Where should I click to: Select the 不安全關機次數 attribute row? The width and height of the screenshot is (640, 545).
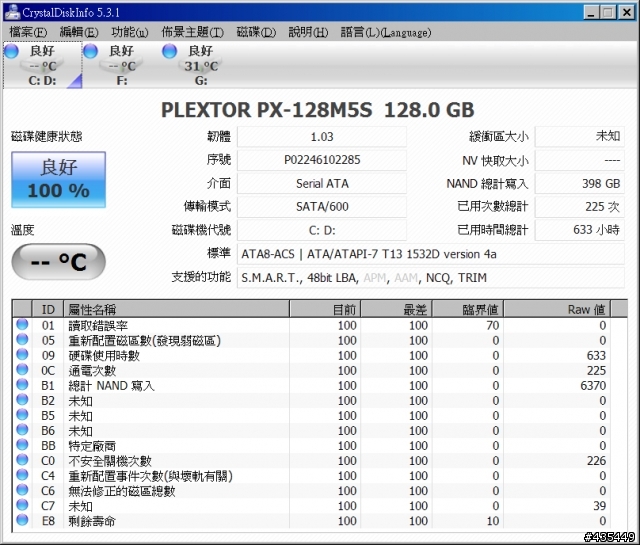pos(312,461)
